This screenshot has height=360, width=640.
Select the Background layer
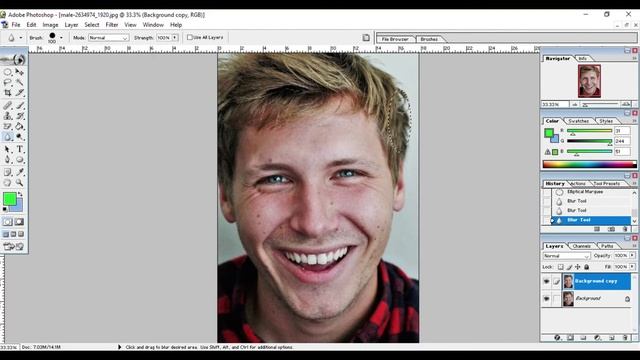[596, 299]
